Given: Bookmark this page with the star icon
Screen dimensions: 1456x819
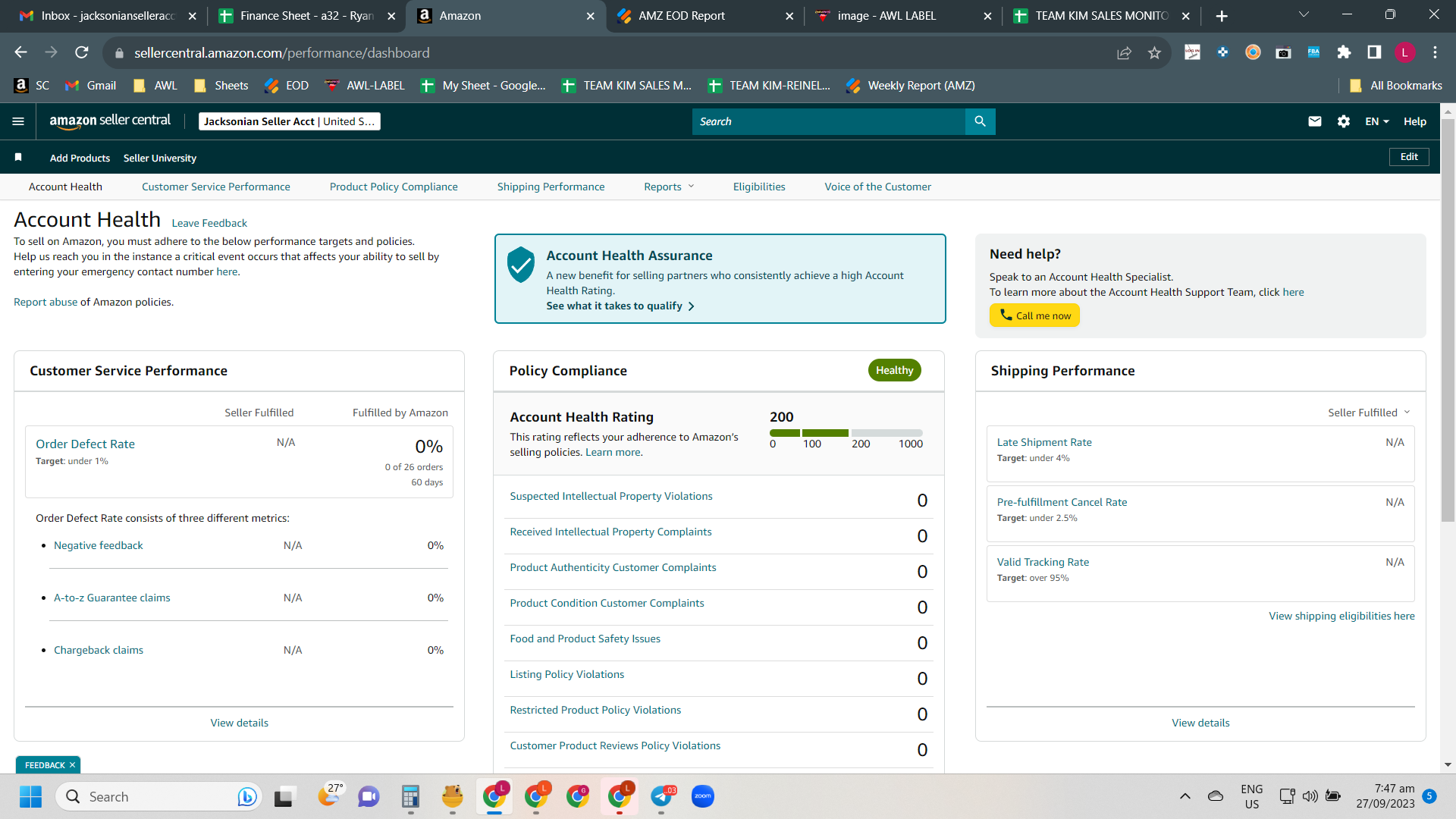Looking at the screenshot, I should 1154,52.
